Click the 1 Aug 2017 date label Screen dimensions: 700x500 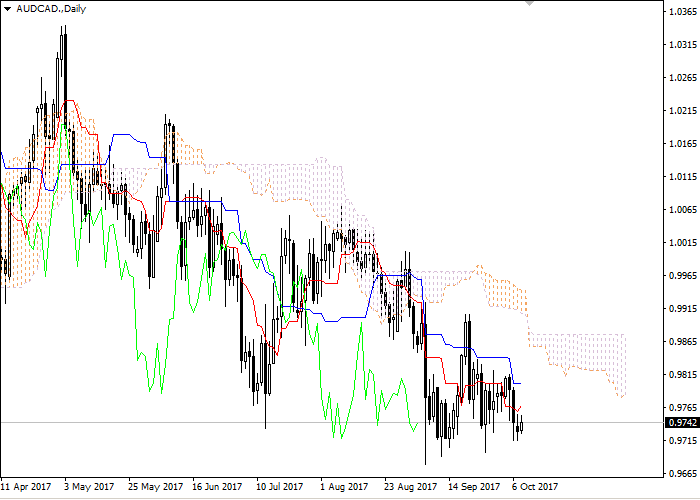pos(344,486)
